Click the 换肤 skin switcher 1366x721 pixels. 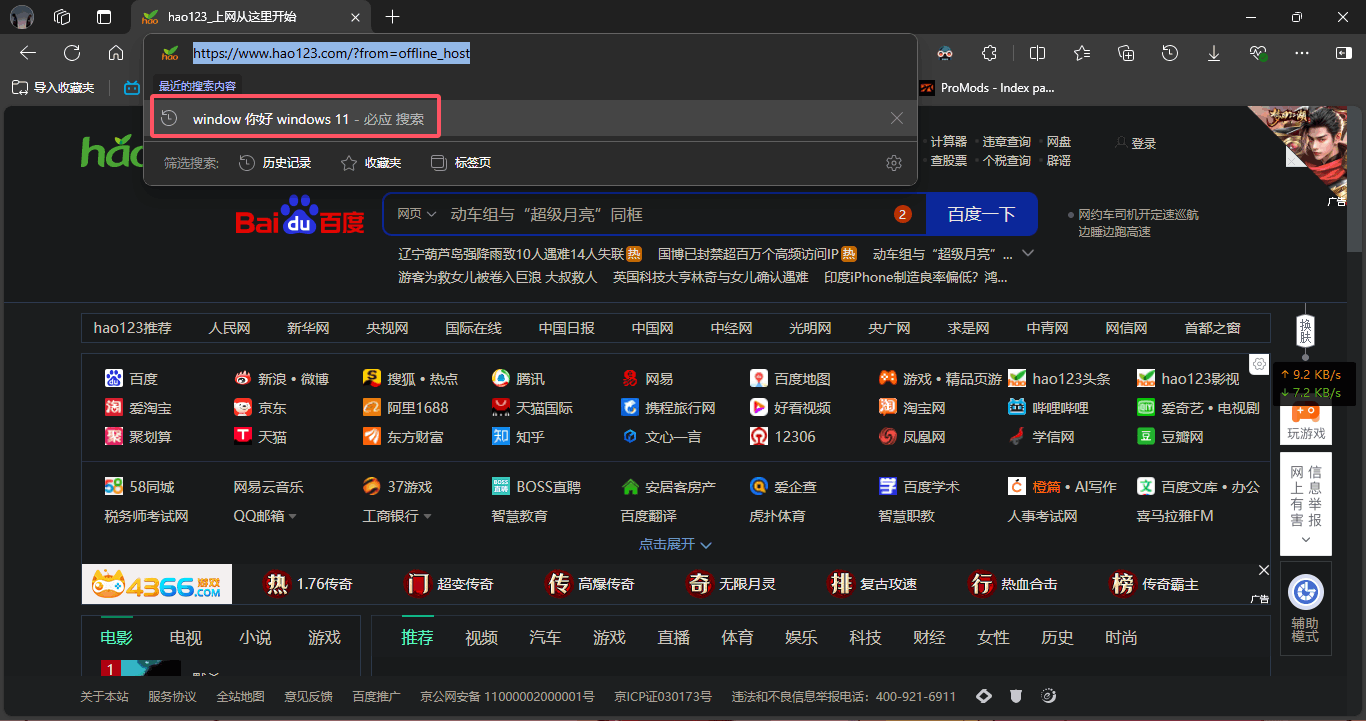click(1304, 329)
